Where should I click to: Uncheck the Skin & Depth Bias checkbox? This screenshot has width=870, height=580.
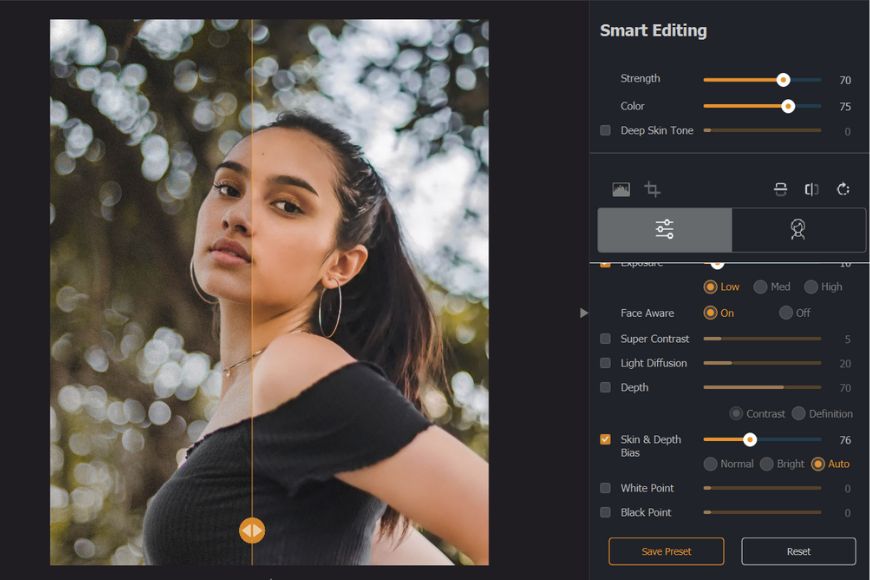(x=605, y=440)
